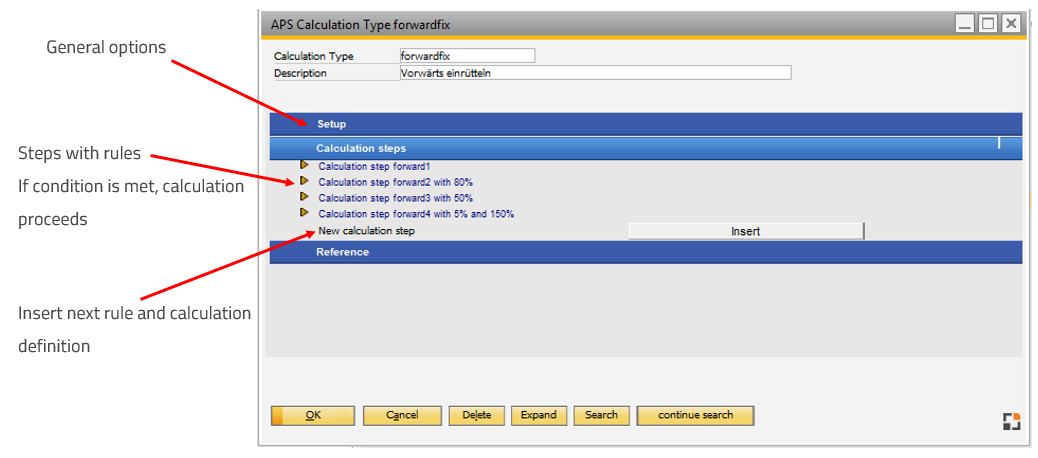The height and width of the screenshot is (458, 1038).
Task: Maximize the APS Calculation Type window
Action: [x=988, y=23]
